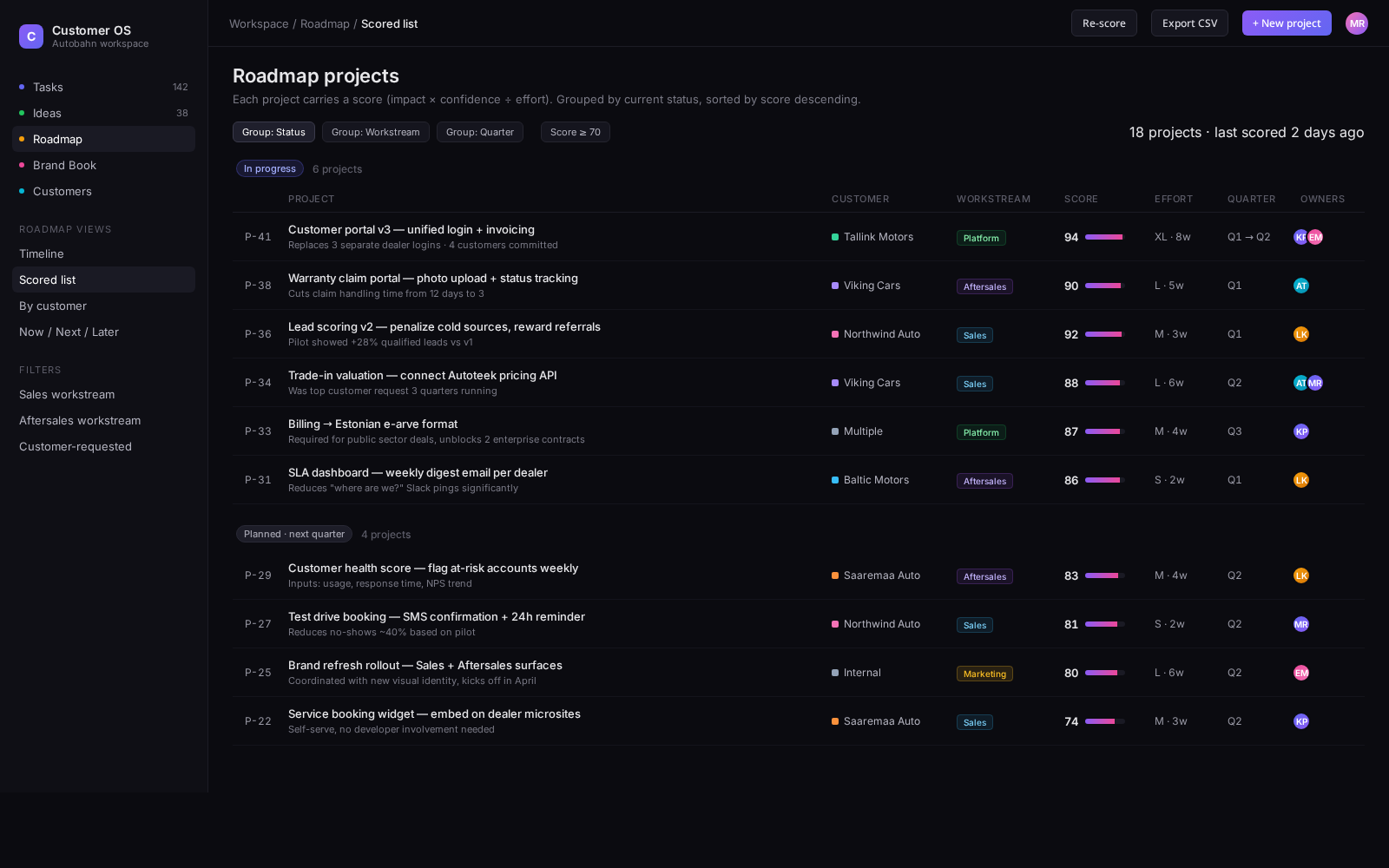Click the EM owner avatar on P-41
The width and height of the screenshot is (1389, 868).
[x=1315, y=237]
